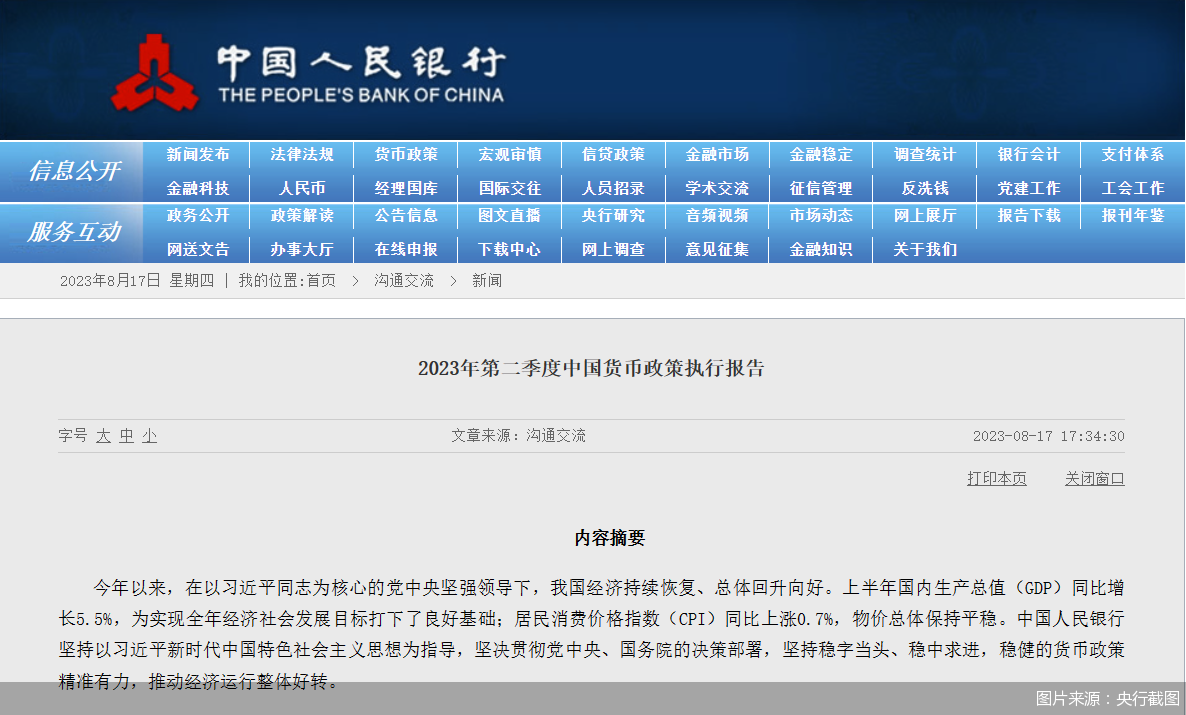This screenshot has width=1186, height=715.
Task: Open the 关于我们 page
Action: [x=924, y=249]
